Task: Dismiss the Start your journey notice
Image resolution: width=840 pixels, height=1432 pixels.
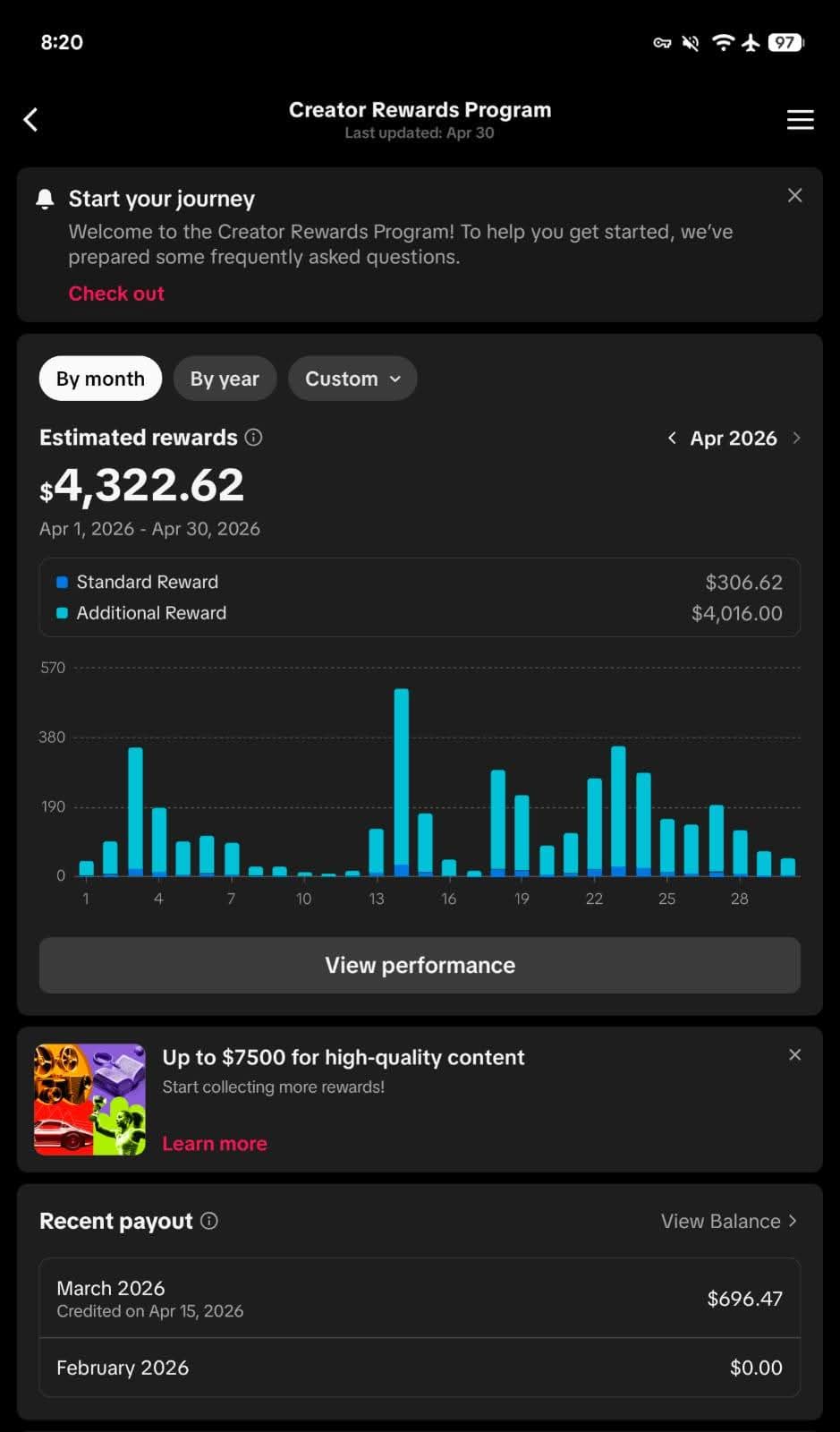Action: click(794, 195)
